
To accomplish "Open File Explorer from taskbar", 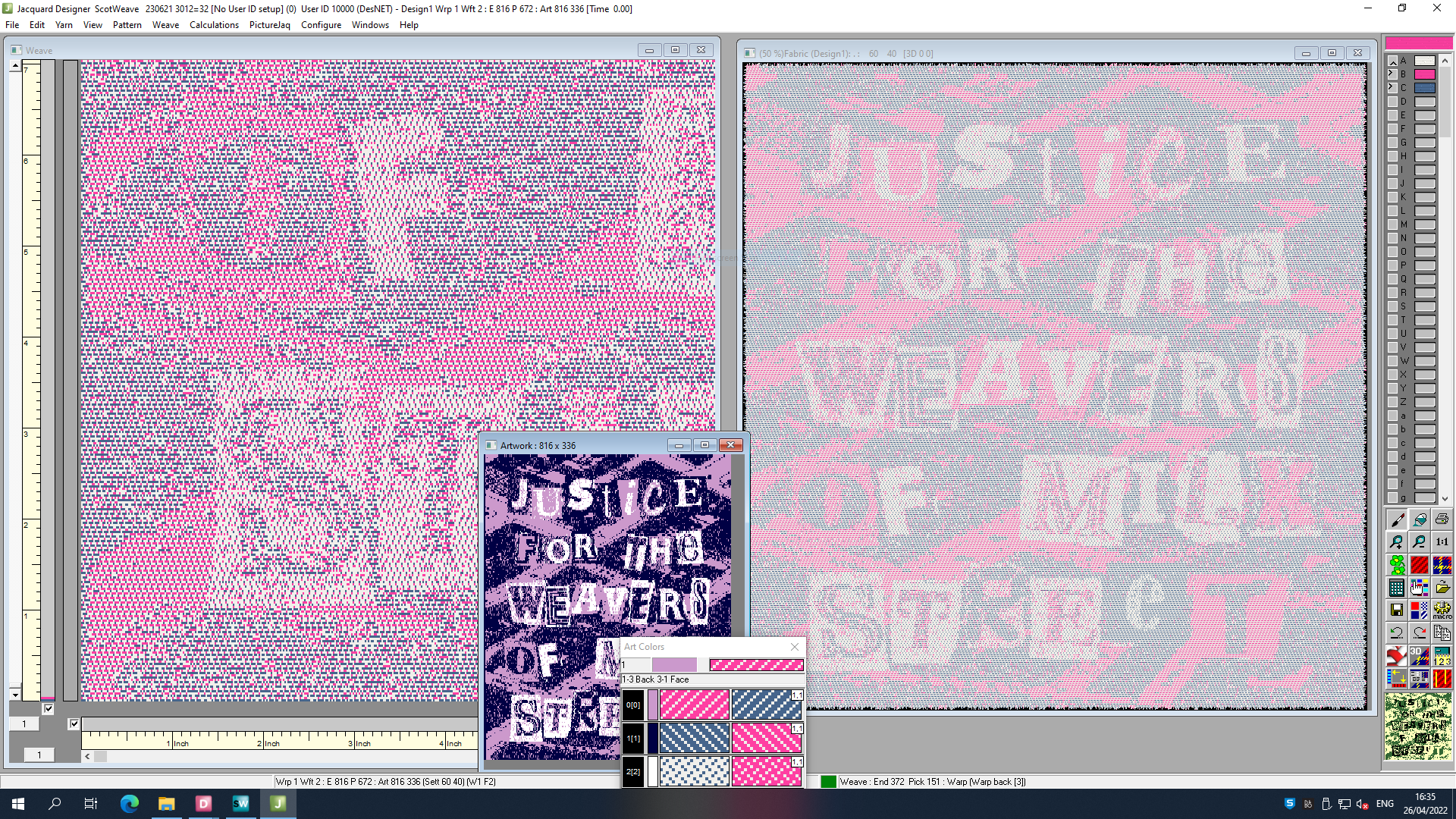I will coord(166,804).
